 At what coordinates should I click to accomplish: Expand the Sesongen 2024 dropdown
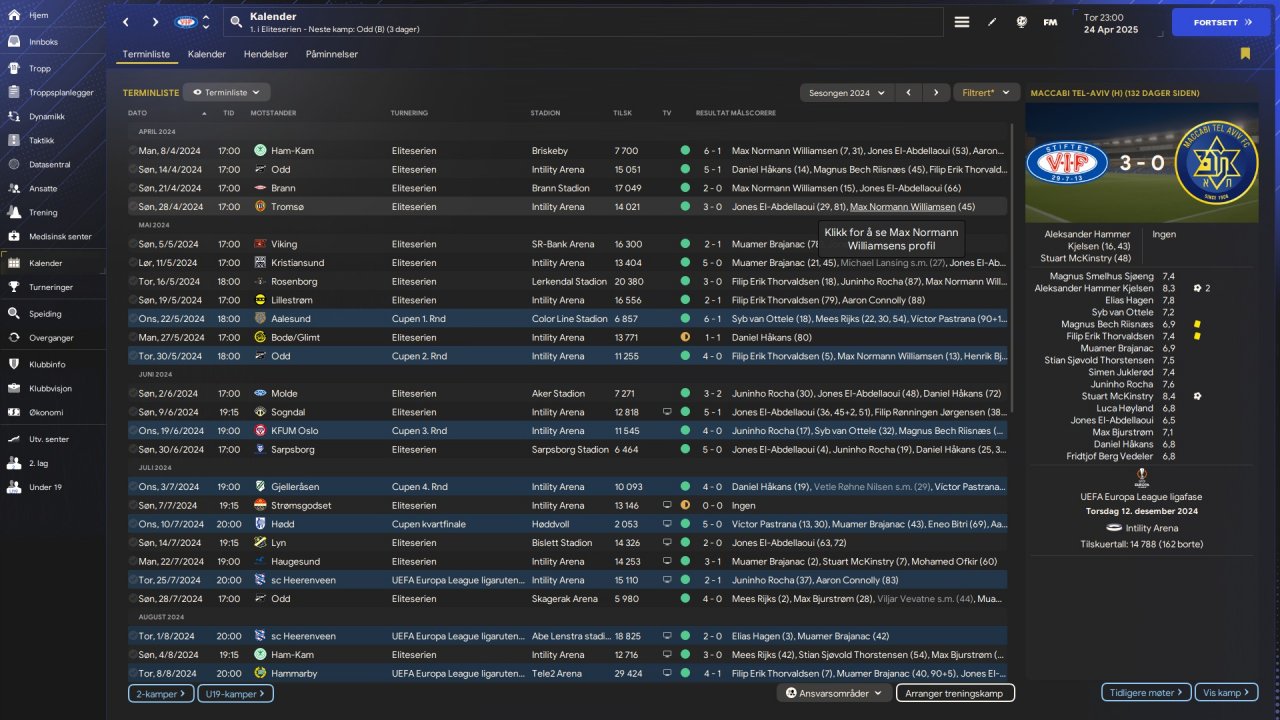tap(845, 93)
